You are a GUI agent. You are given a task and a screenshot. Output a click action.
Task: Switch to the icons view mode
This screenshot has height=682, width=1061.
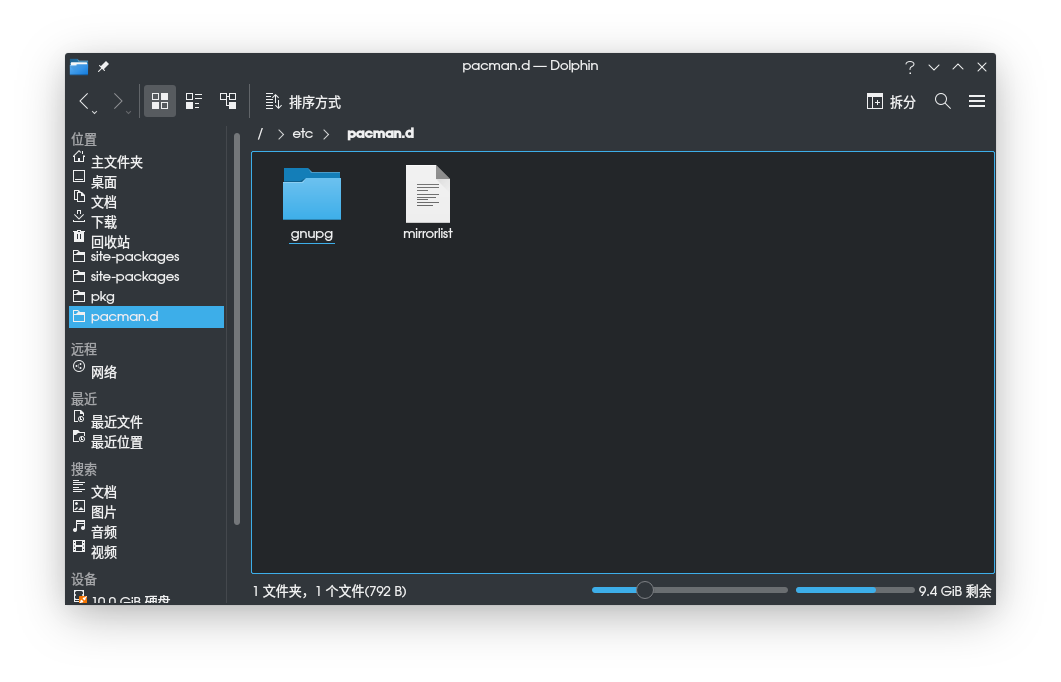point(159,100)
